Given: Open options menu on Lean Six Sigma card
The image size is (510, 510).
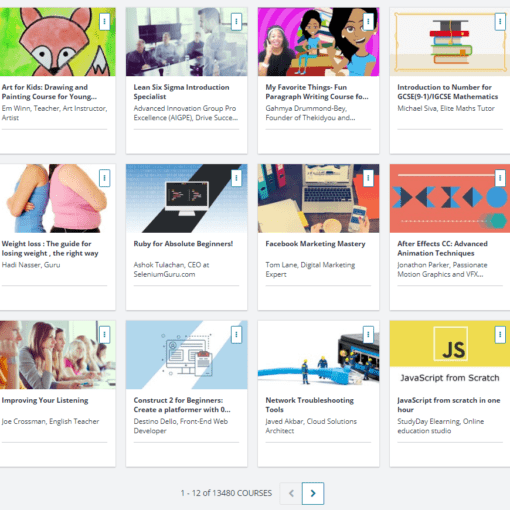Looking at the screenshot, I should (236, 22).
